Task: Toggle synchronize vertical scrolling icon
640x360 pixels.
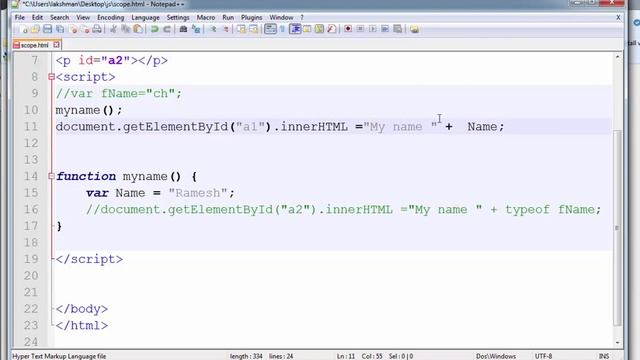Action: click(241, 29)
